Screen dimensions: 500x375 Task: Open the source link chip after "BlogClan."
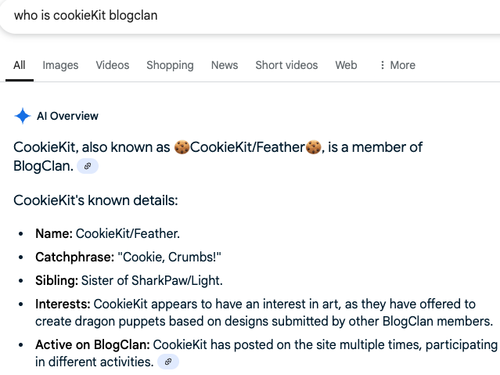pyautogui.click(x=88, y=166)
